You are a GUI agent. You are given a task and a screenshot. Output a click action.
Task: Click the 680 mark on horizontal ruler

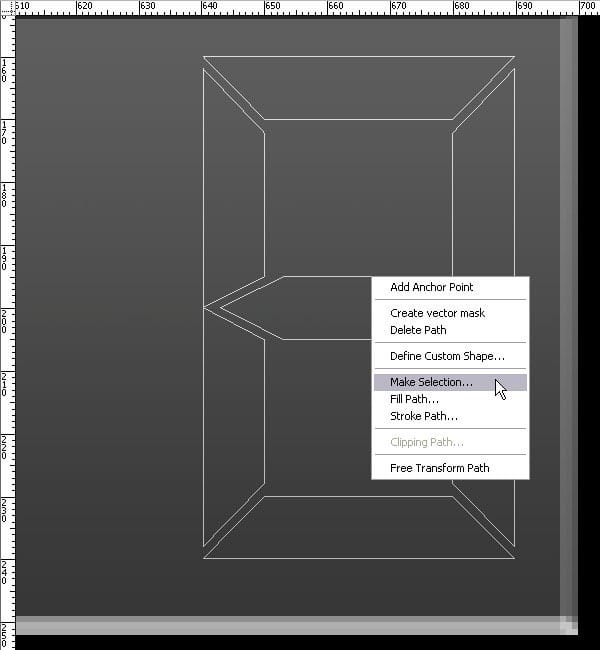(460, 6)
